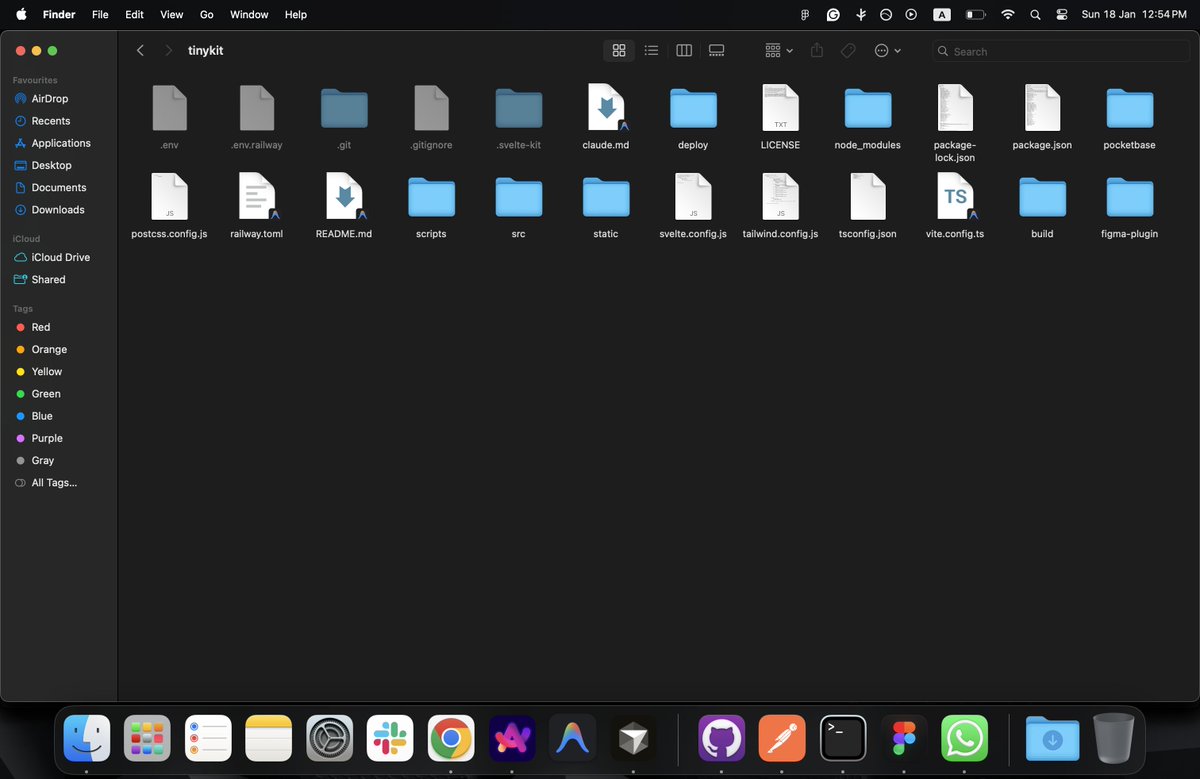Switch Finder to column view

[x=684, y=50]
